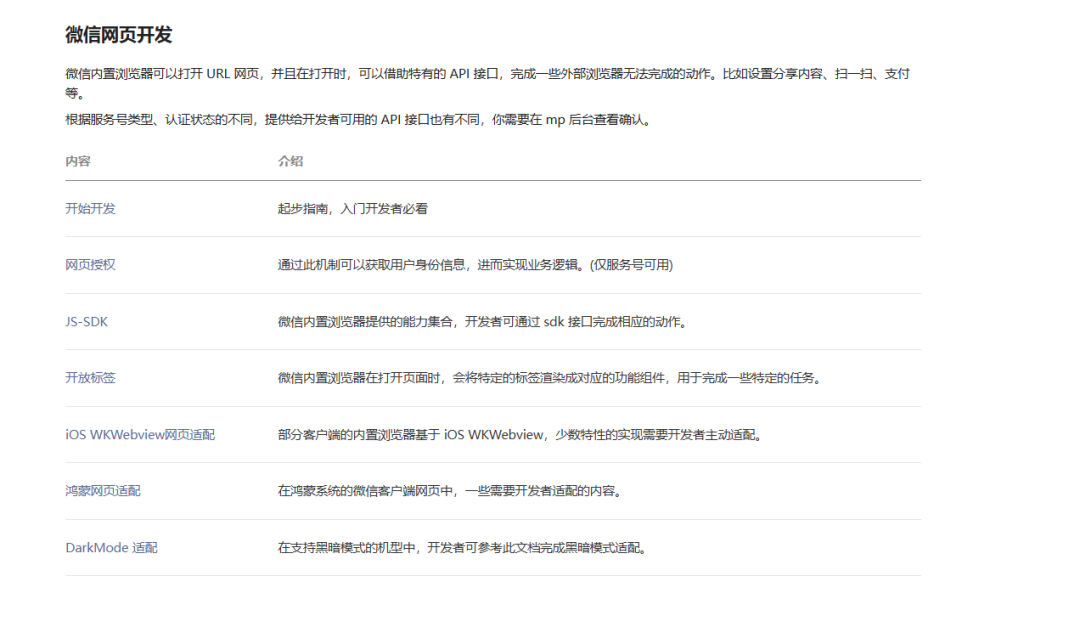Open the 鸿蒙网页适配 link
Screen dimensions: 1080x627
(x=103, y=491)
